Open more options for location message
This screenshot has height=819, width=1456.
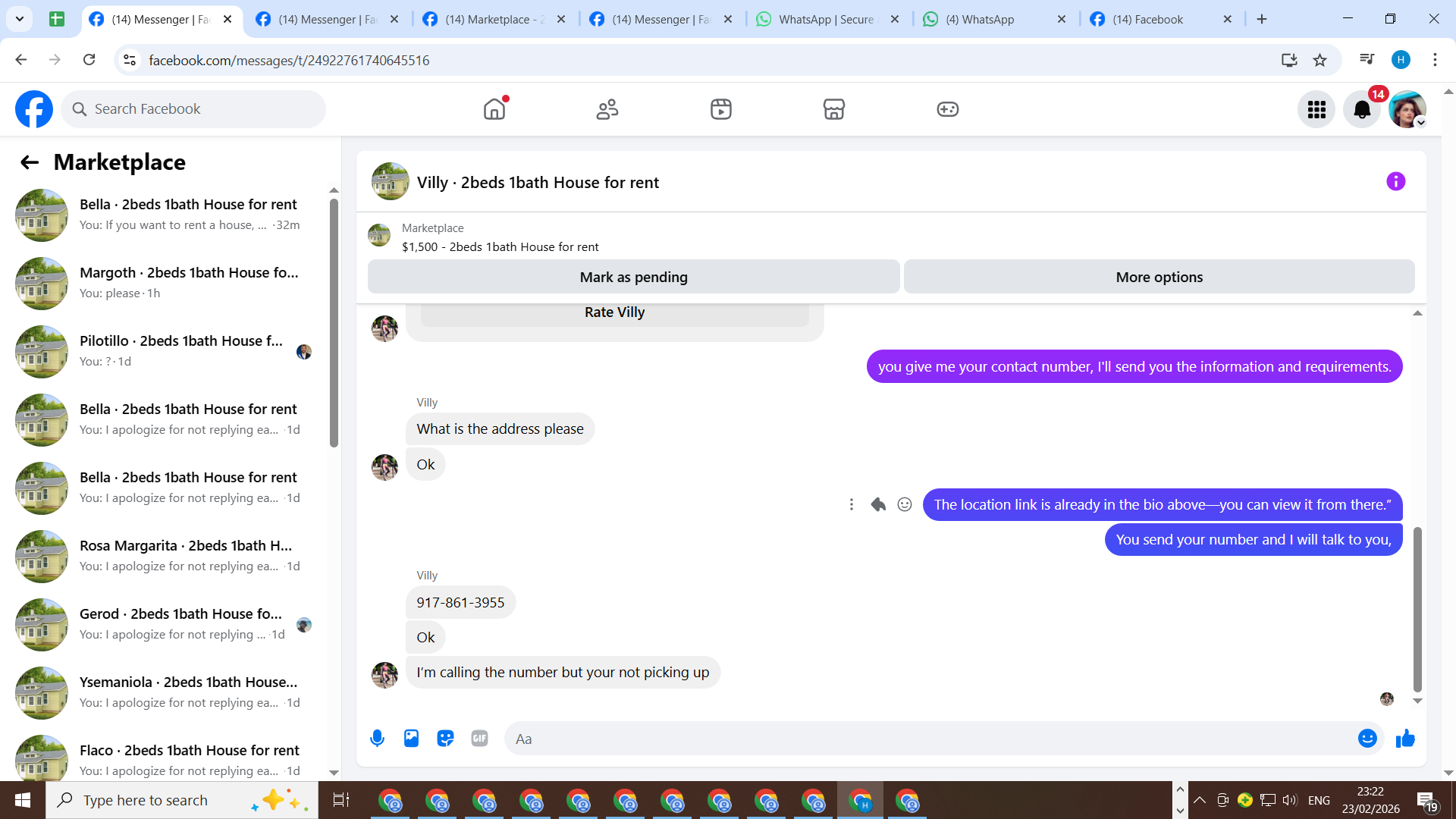(852, 505)
